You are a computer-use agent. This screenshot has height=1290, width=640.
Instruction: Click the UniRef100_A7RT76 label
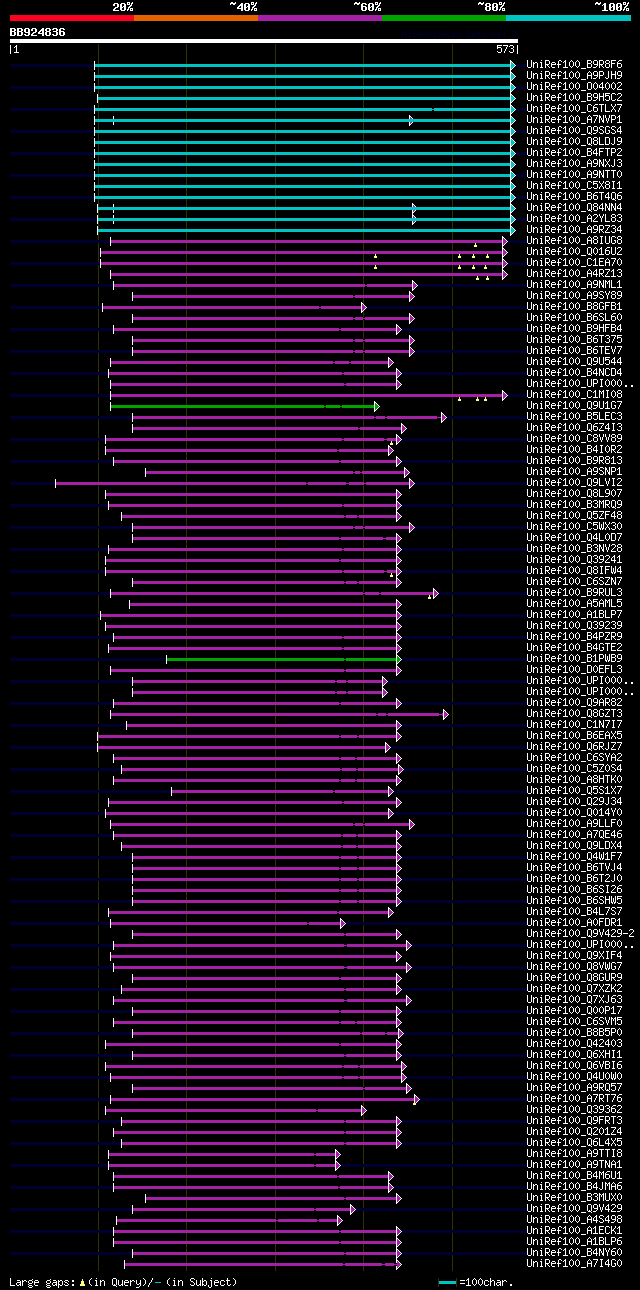coord(574,1099)
